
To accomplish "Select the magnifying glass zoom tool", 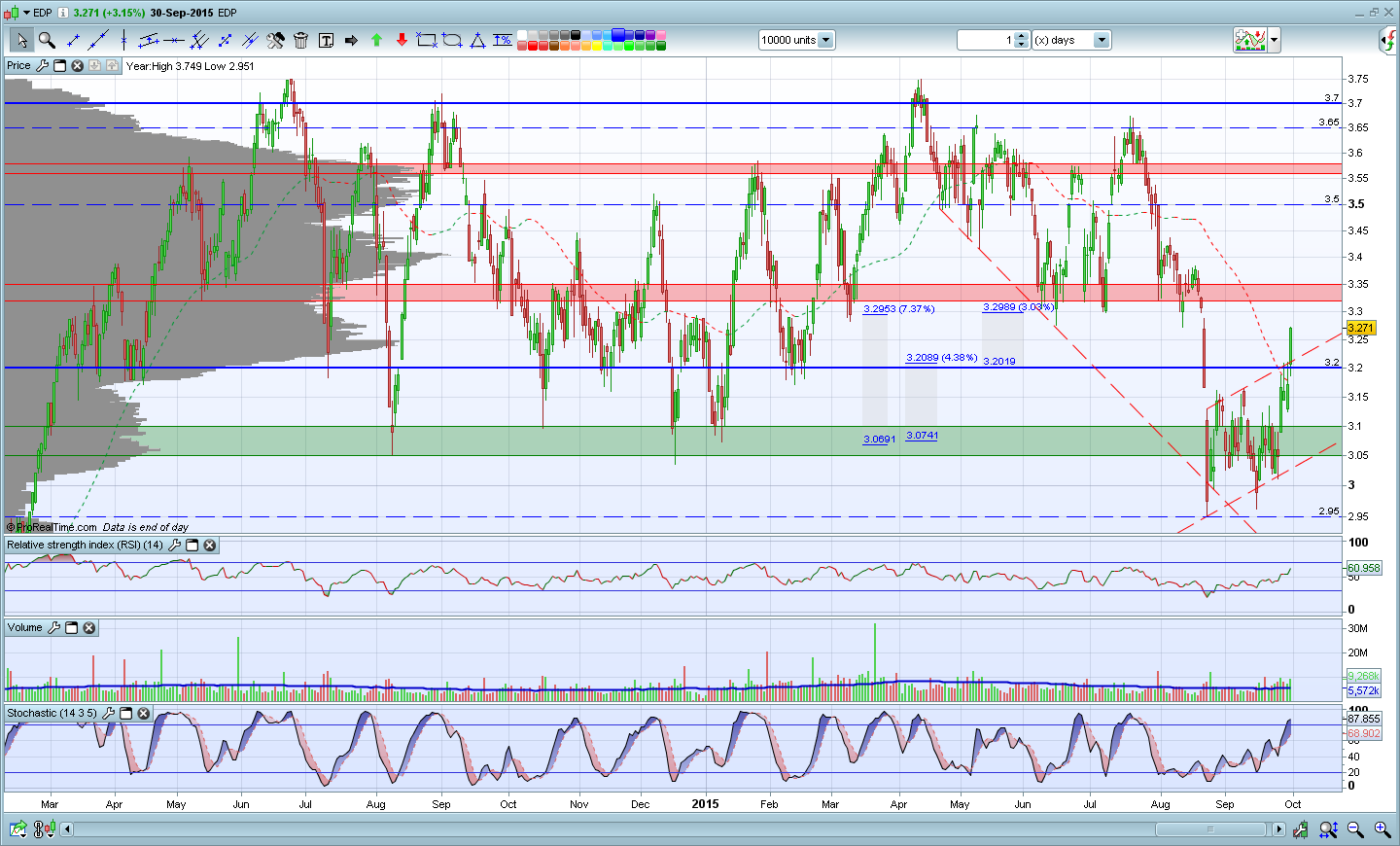I will tap(47, 40).
